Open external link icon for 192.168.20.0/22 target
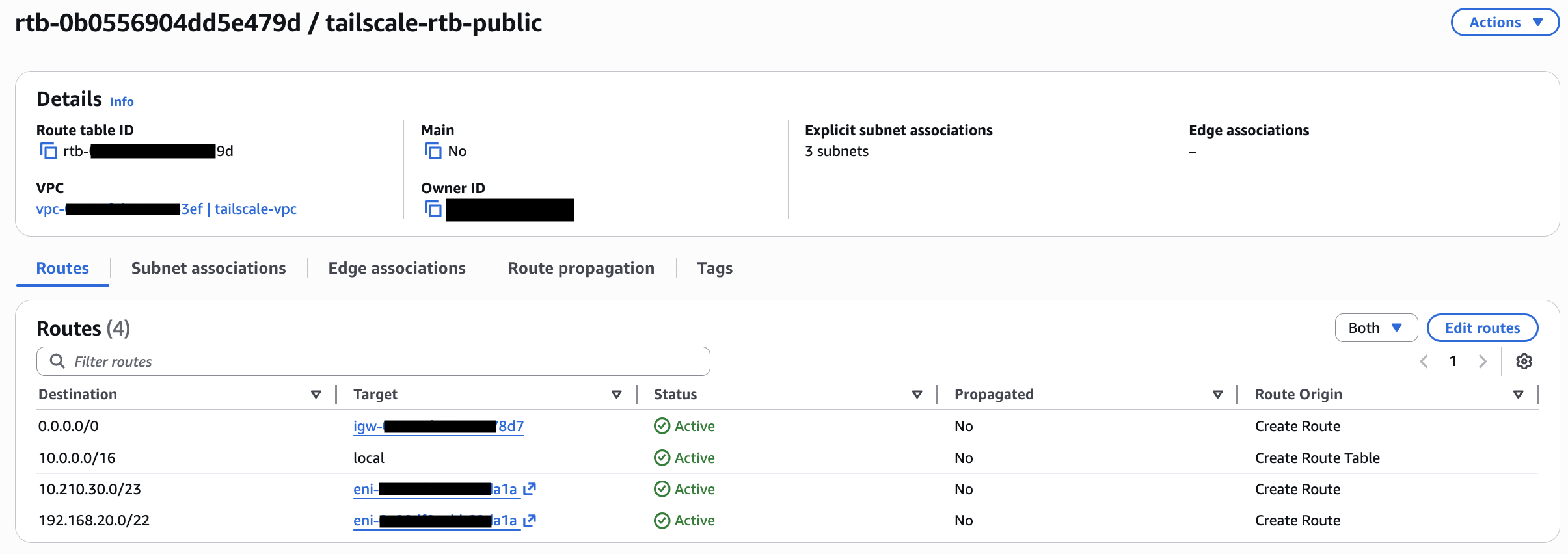The height and width of the screenshot is (554, 1568). (x=530, y=520)
